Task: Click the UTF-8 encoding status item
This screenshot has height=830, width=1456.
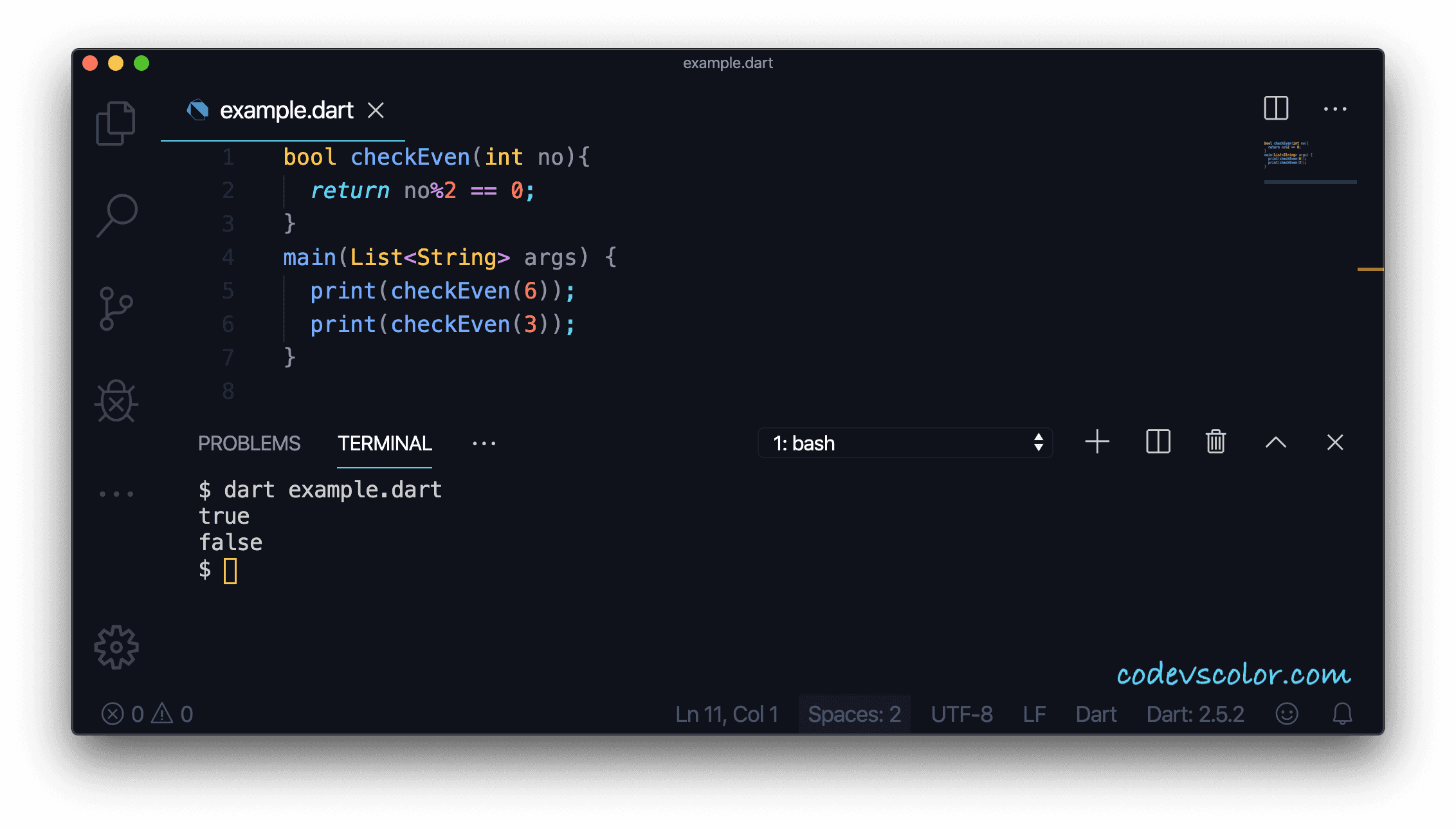Action: click(x=961, y=714)
